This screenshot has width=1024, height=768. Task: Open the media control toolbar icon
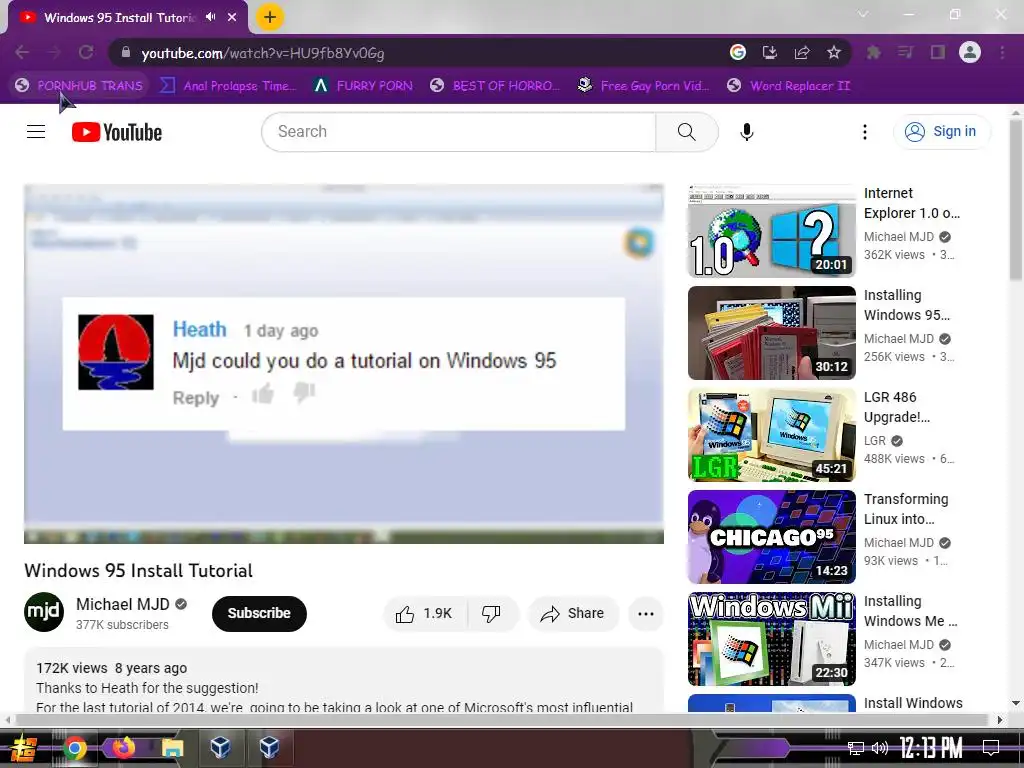(x=906, y=52)
